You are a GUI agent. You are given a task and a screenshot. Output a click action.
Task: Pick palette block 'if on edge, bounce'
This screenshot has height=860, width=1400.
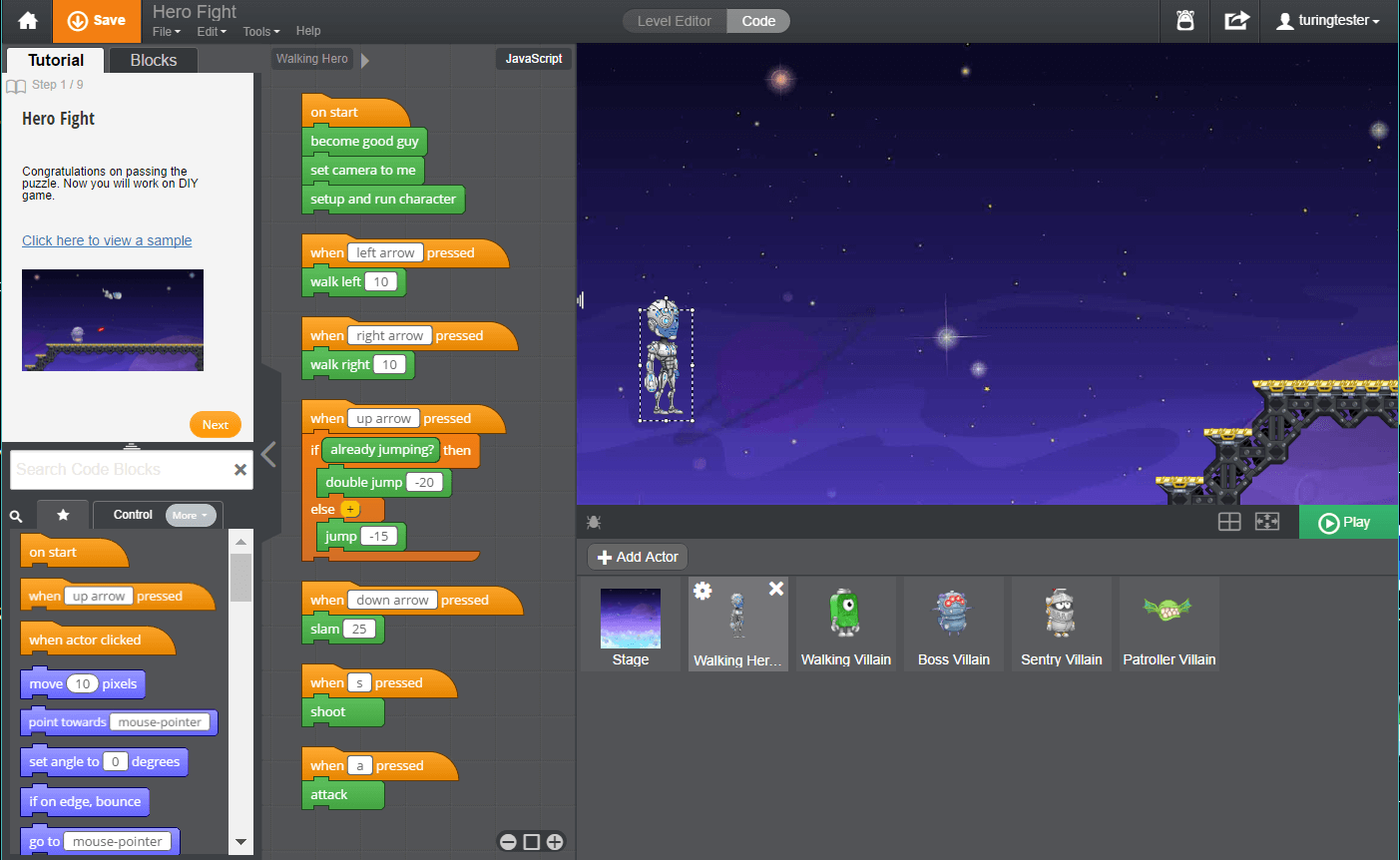85,801
